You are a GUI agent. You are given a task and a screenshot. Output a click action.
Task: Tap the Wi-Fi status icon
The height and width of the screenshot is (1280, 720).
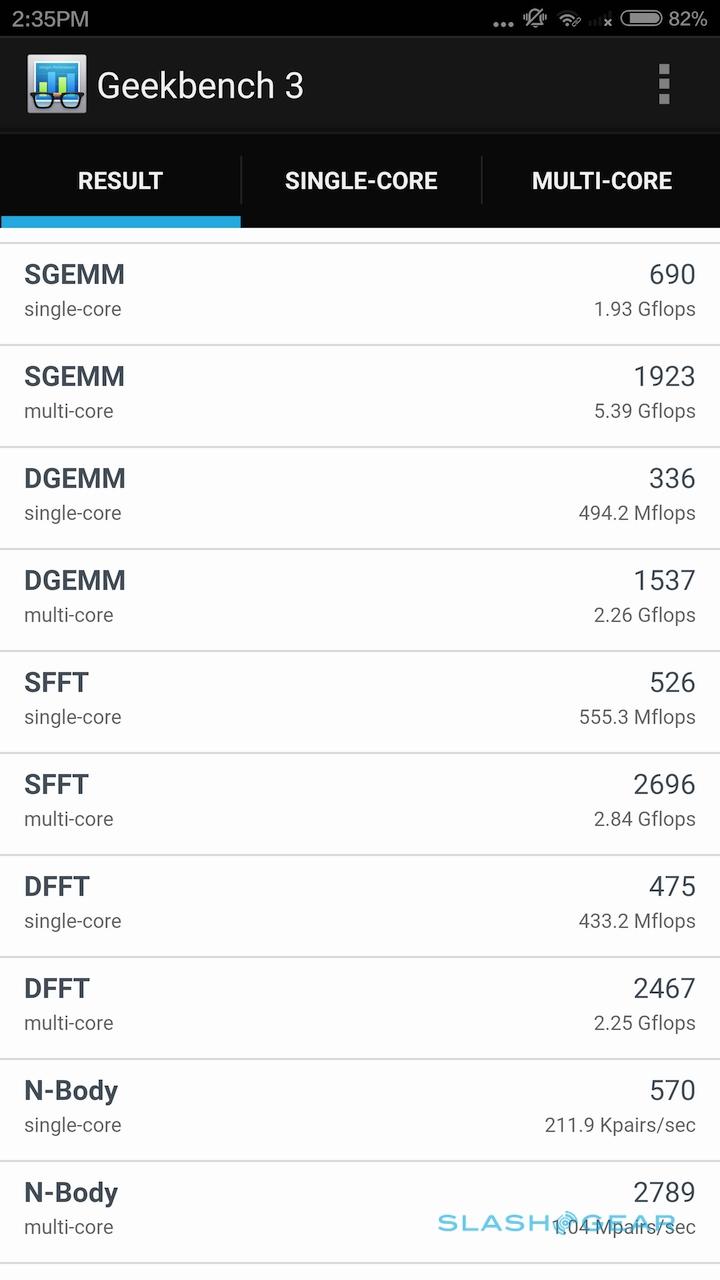pyautogui.click(x=569, y=18)
